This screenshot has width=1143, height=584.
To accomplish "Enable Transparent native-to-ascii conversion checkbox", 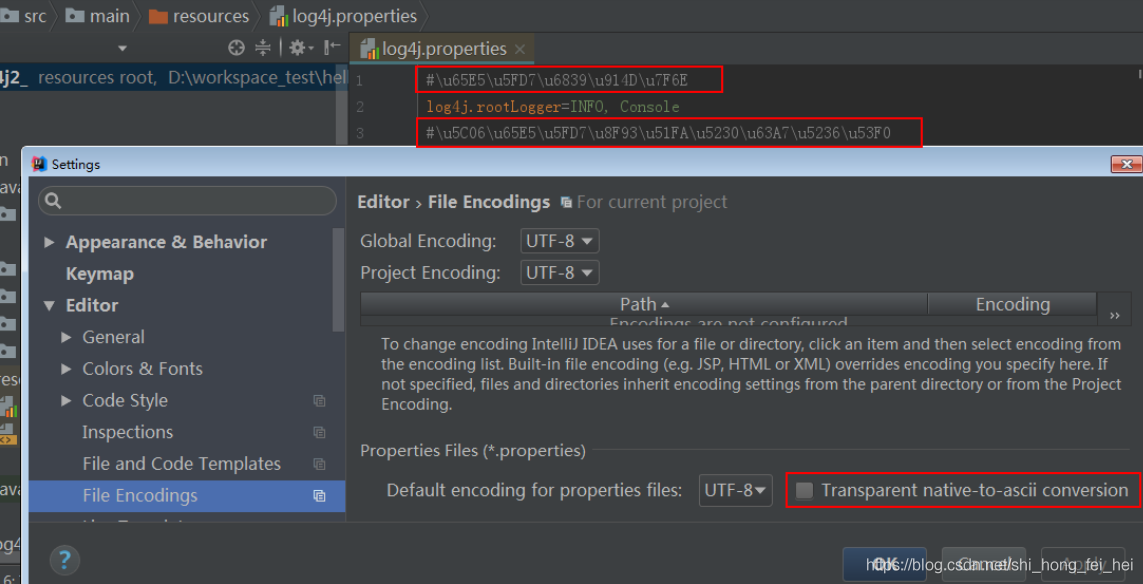I will click(x=805, y=491).
